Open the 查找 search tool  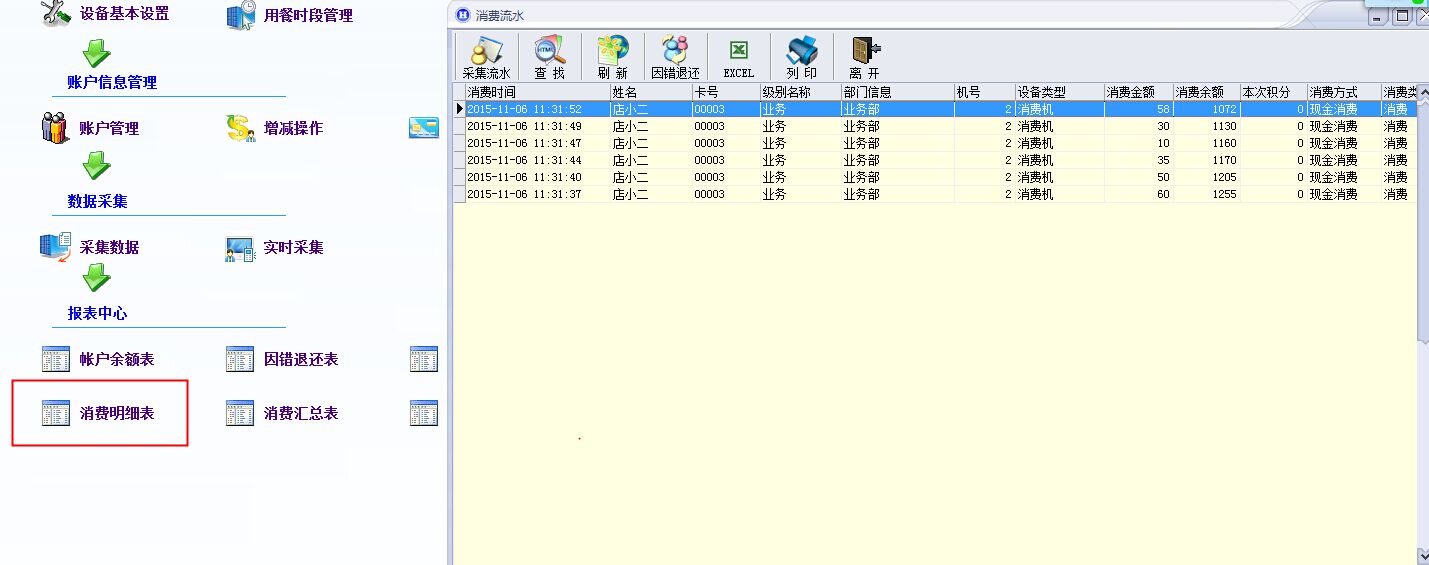549,57
